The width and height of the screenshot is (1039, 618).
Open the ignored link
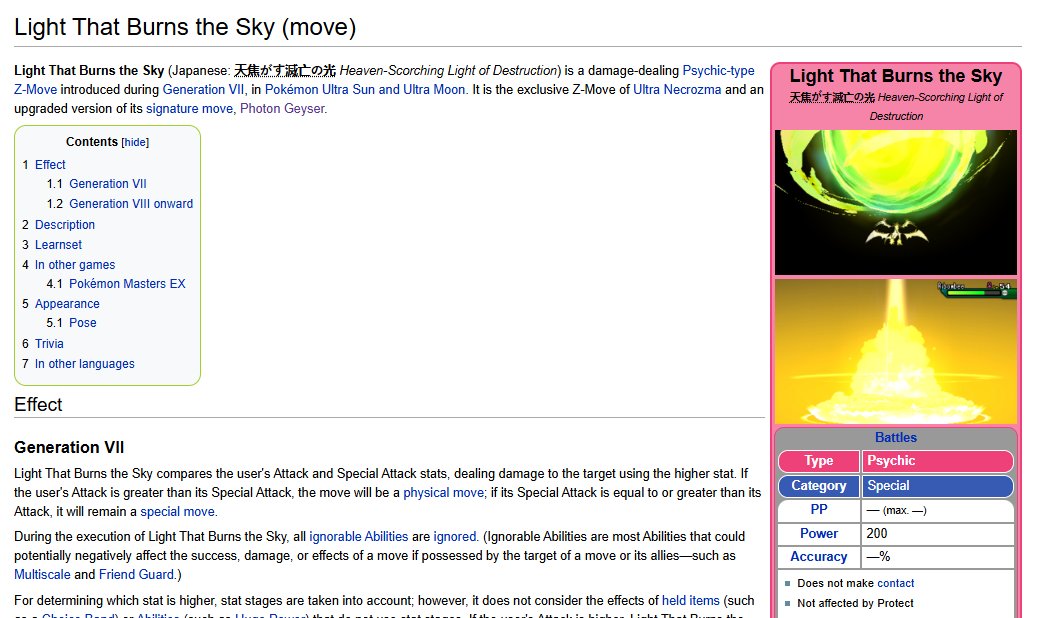[455, 536]
